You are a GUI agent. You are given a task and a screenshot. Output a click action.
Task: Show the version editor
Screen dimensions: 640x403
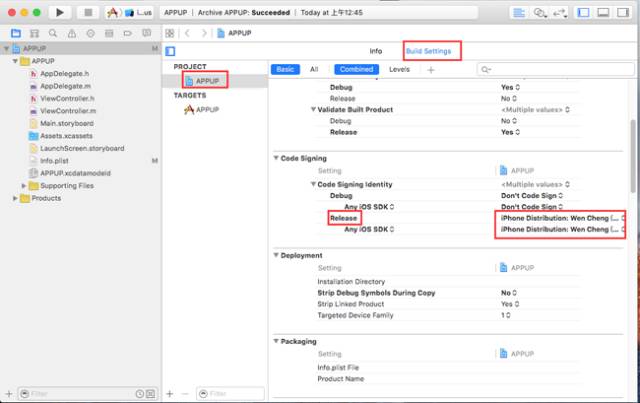pos(560,13)
